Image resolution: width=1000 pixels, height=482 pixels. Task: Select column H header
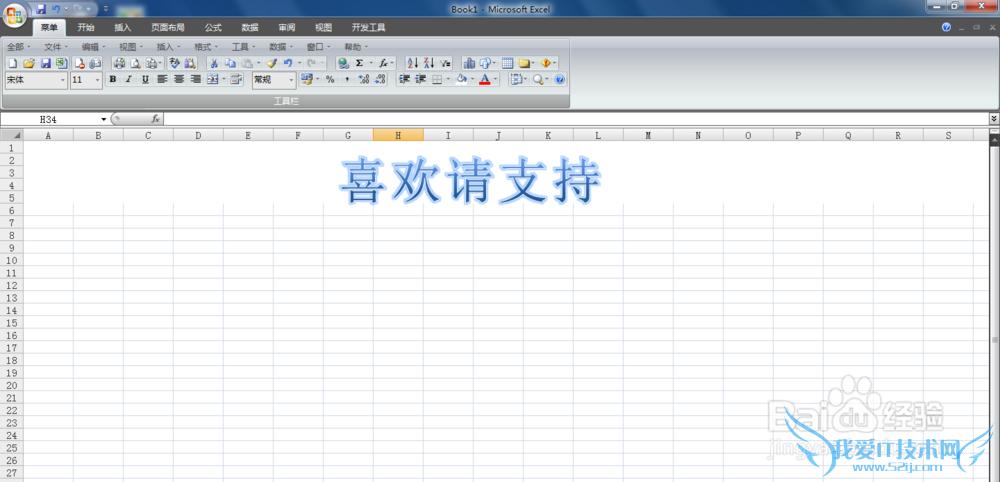398,135
